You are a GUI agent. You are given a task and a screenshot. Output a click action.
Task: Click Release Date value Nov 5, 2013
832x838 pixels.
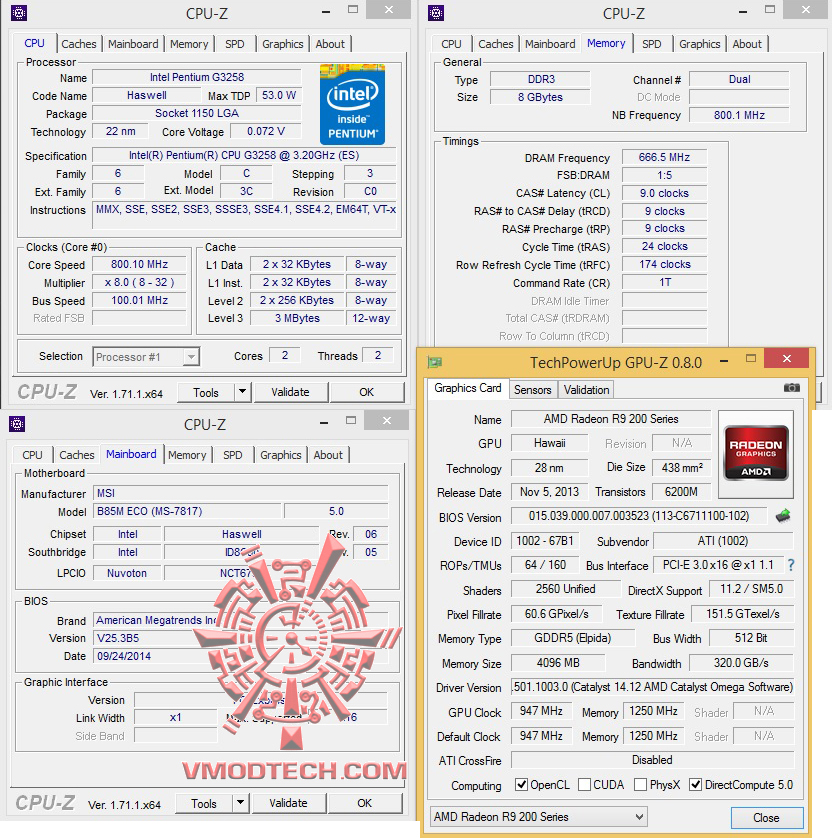click(549, 492)
